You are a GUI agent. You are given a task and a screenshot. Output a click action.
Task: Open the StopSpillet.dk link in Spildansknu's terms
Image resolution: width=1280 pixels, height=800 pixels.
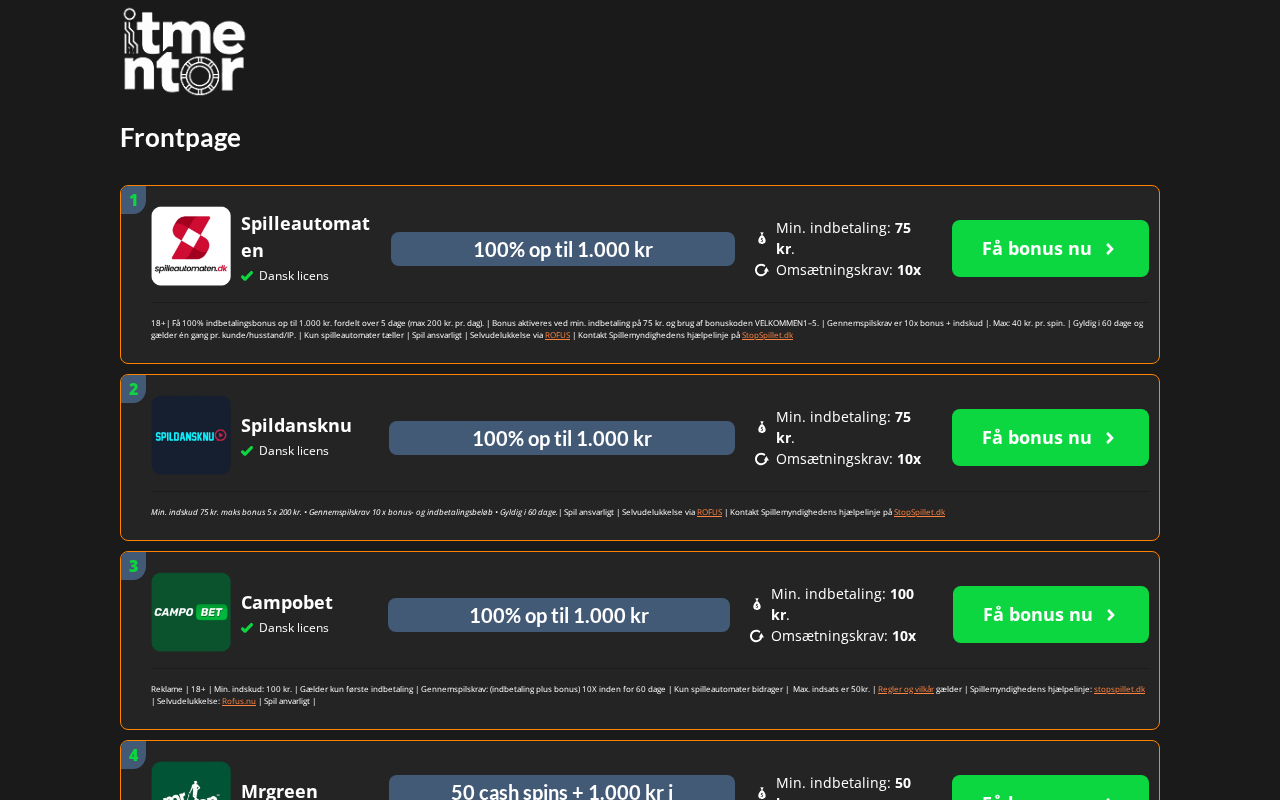919,512
